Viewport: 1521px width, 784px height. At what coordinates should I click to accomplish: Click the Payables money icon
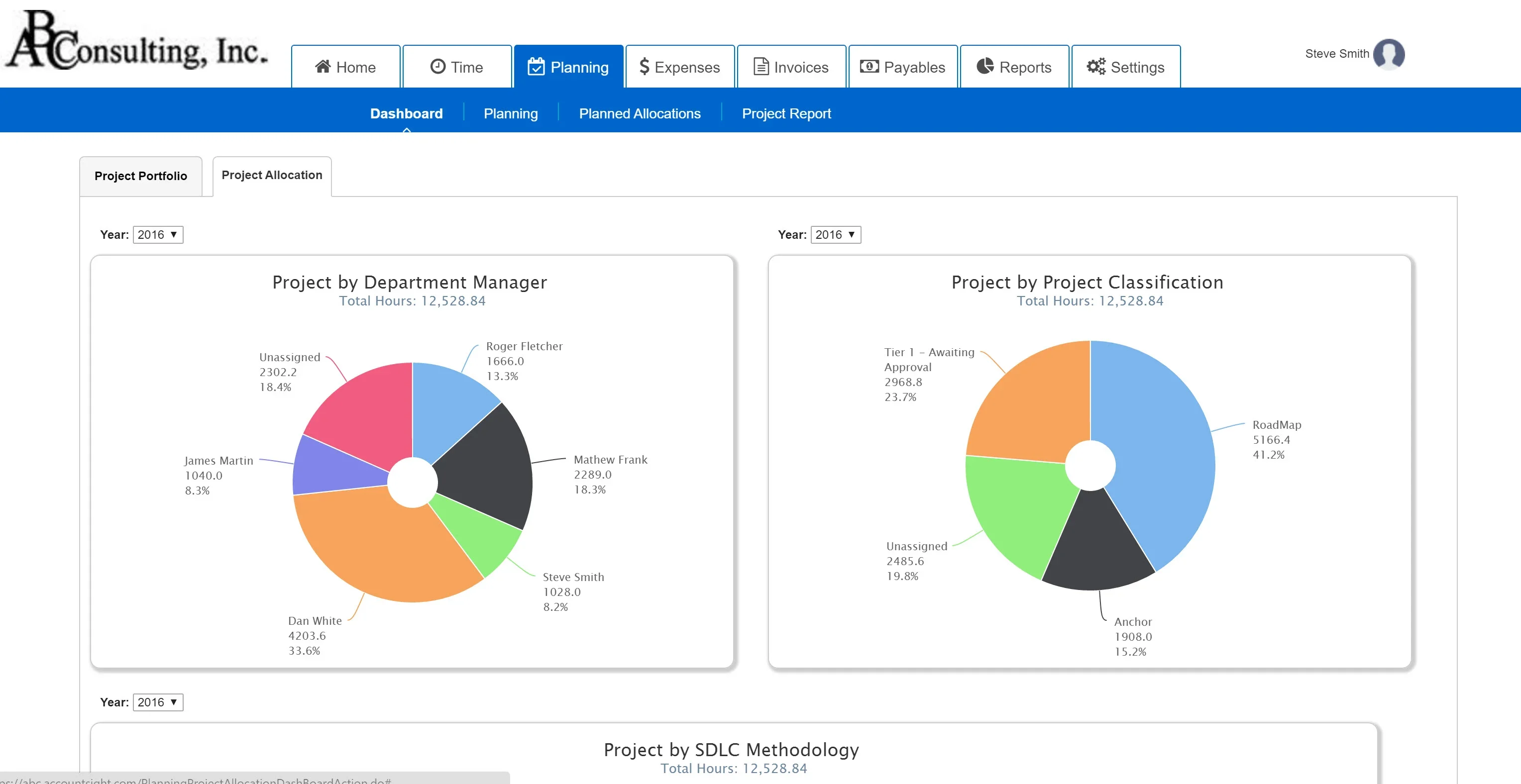[x=869, y=67]
